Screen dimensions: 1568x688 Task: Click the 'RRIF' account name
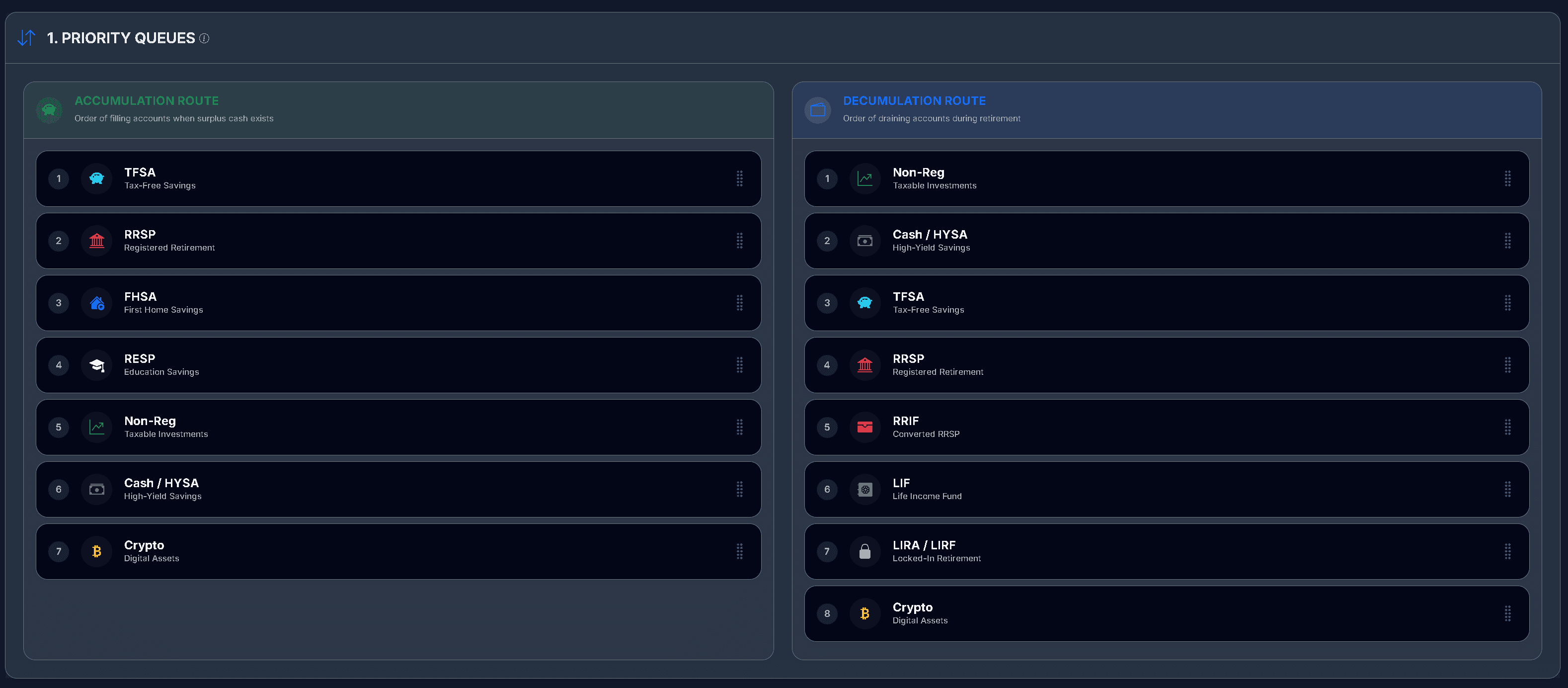tap(906, 421)
